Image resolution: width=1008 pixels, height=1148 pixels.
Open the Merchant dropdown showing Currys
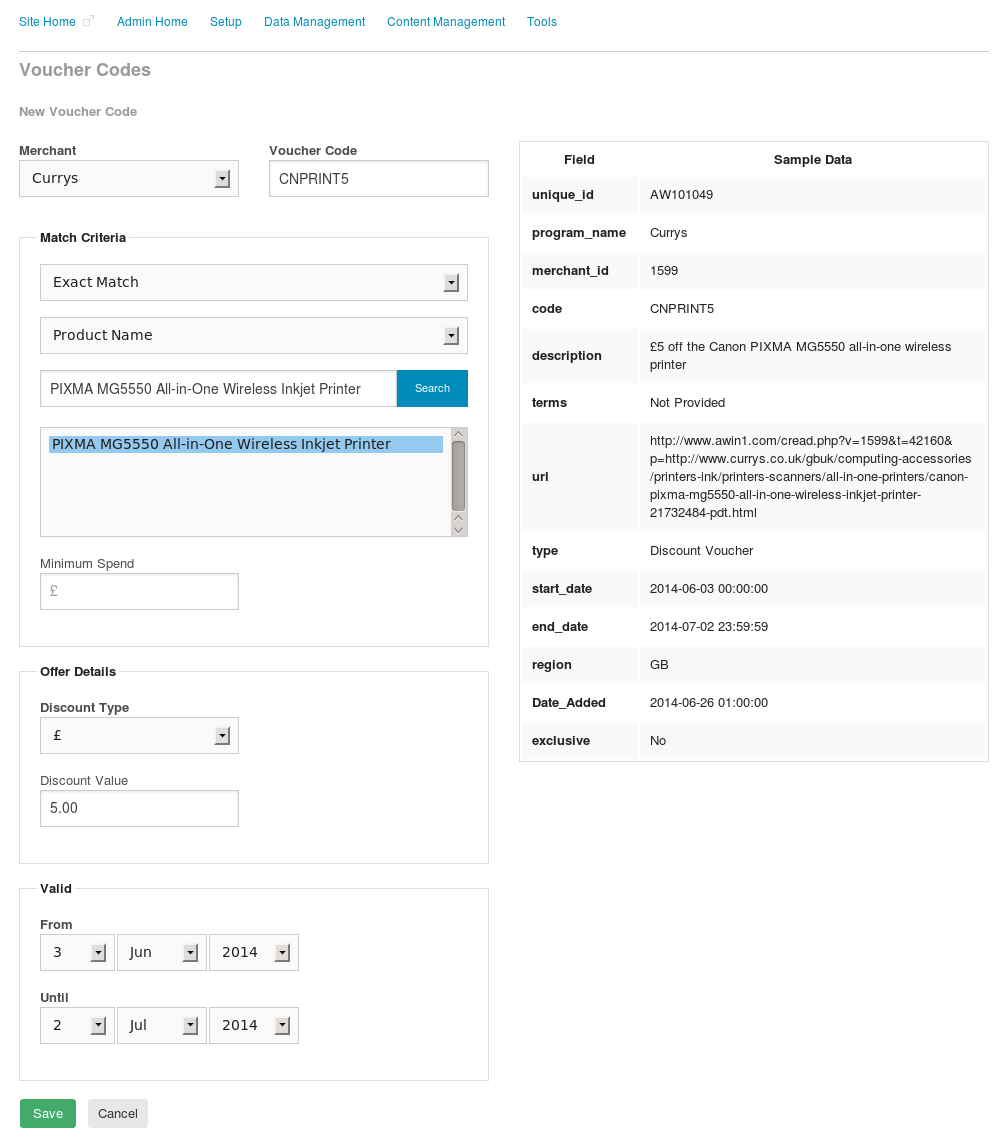[129, 179]
